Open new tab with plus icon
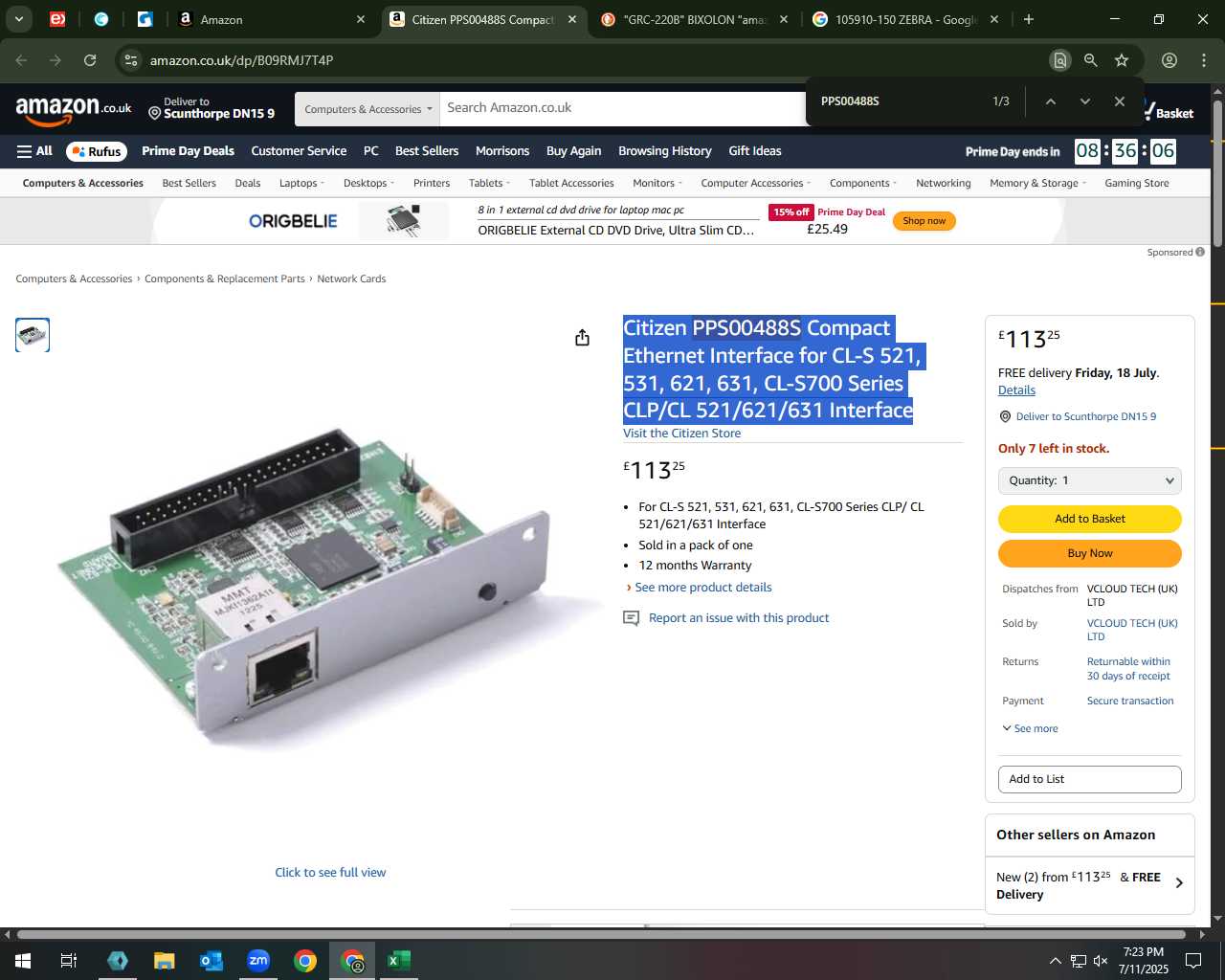The width and height of the screenshot is (1225, 980). click(1029, 19)
